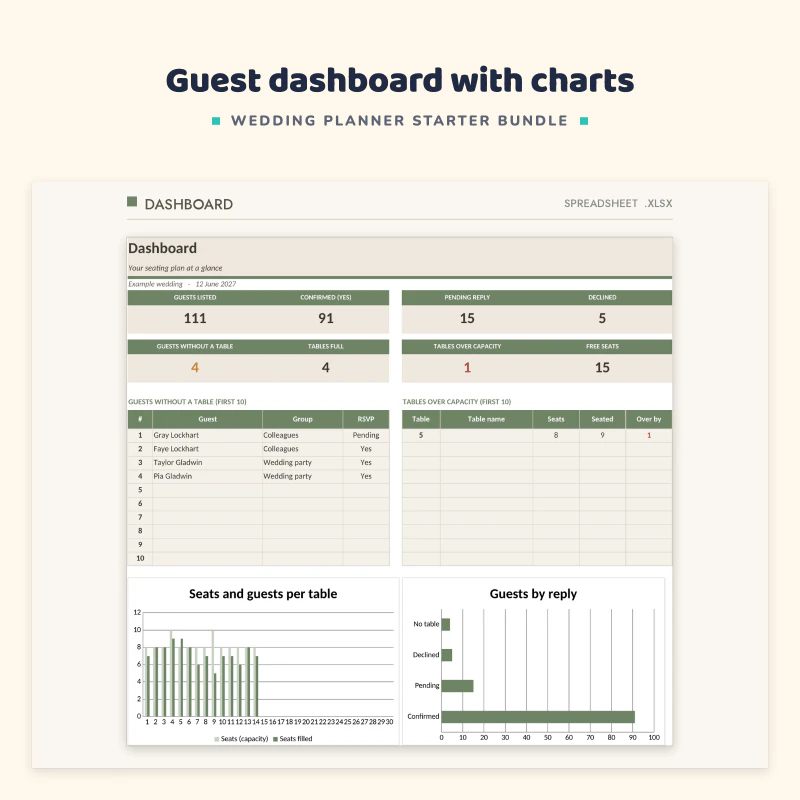This screenshot has width=800, height=800.
Task: Click 'Wedding party' group cell for Taylor Gladwin
Action: pos(303,463)
